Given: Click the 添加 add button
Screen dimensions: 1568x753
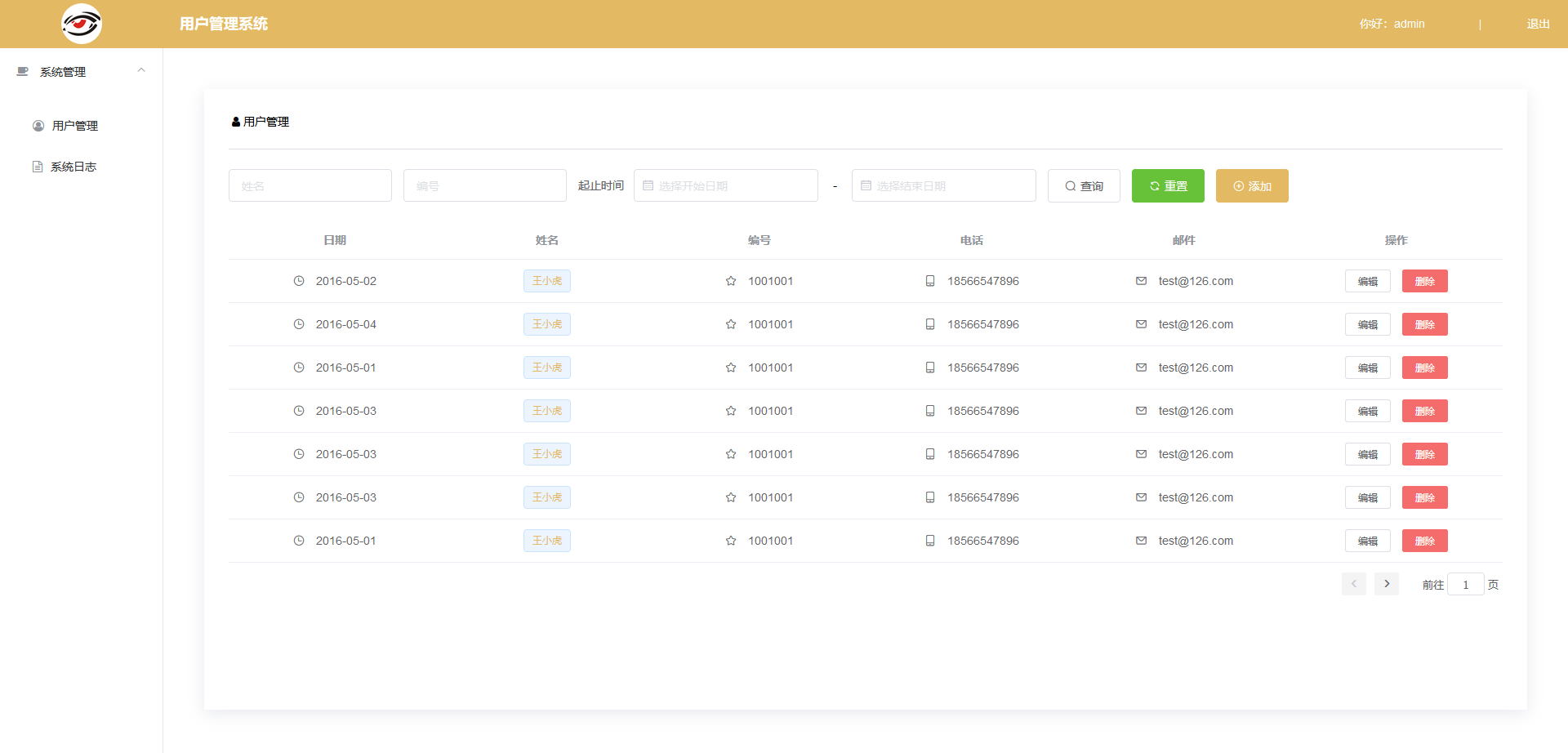Looking at the screenshot, I should [1252, 186].
